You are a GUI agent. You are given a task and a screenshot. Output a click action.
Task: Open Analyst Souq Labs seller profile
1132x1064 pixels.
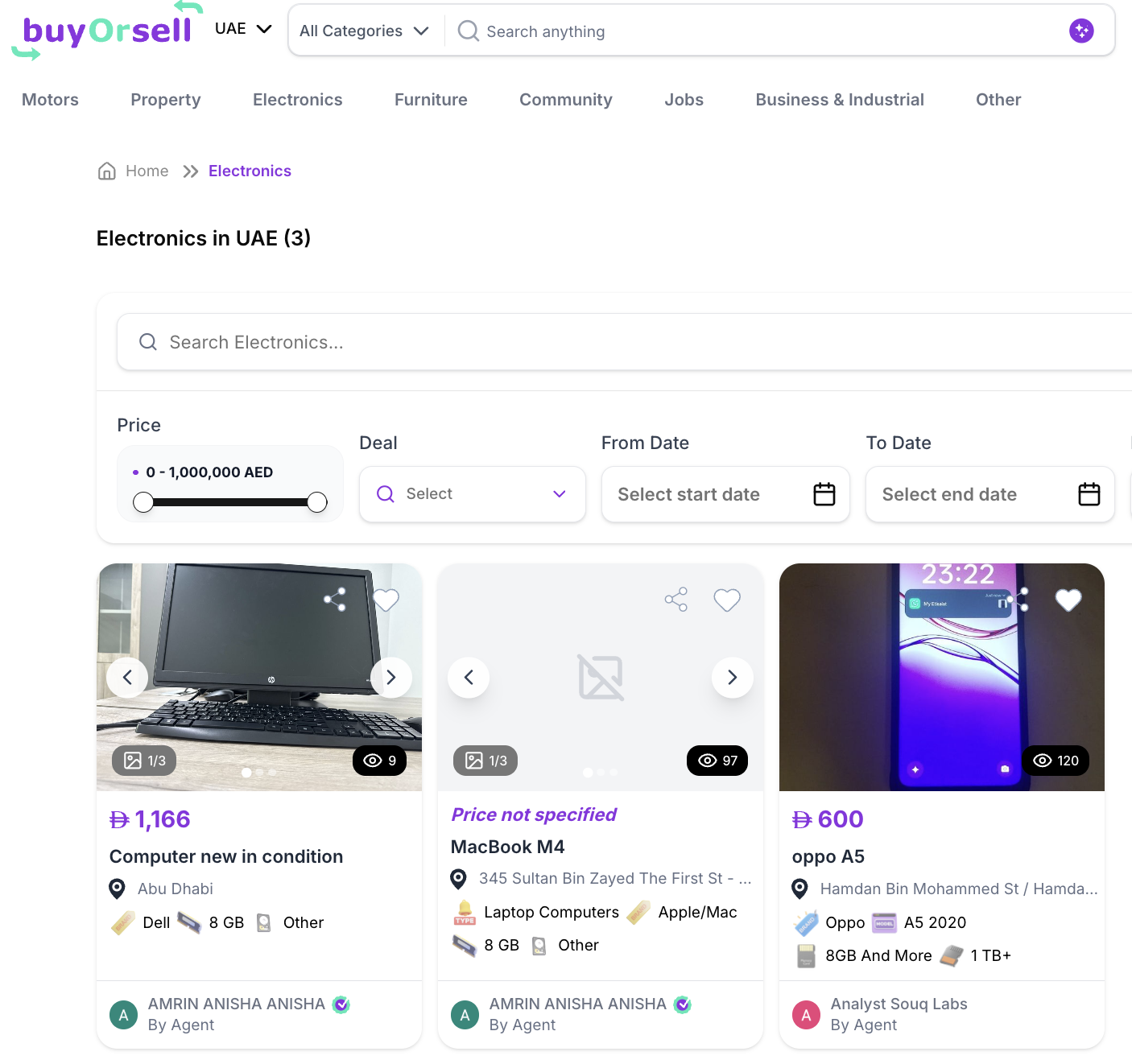pos(899,1004)
